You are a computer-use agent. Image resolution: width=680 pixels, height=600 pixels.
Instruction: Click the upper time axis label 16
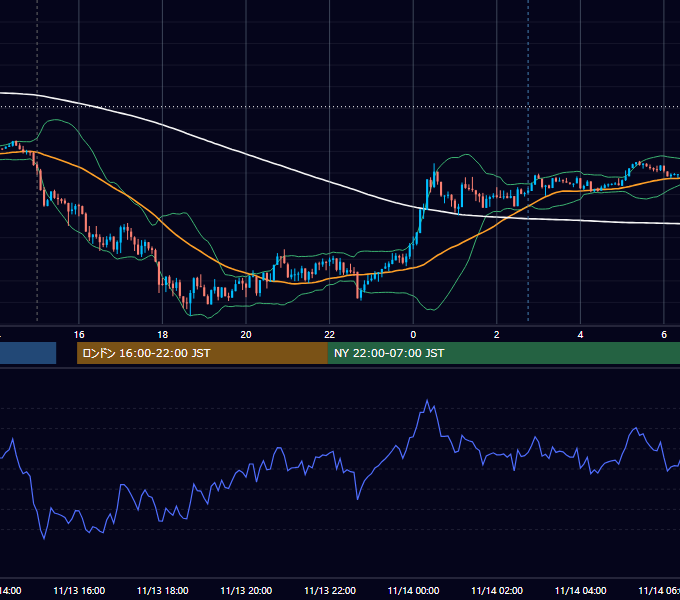tap(79, 335)
